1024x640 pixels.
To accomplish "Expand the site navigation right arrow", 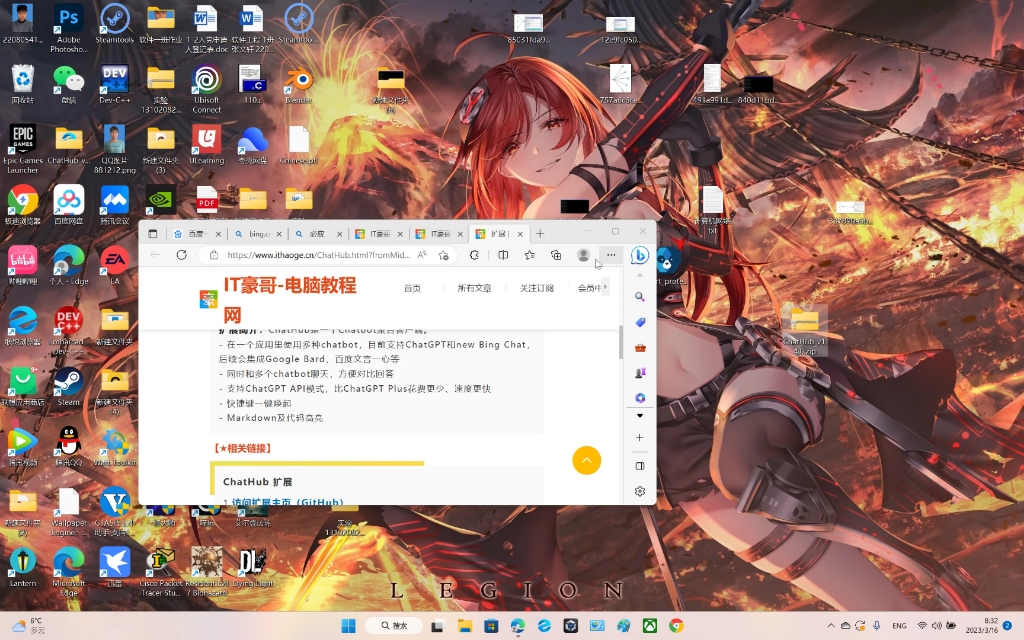I will [x=605, y=287].
